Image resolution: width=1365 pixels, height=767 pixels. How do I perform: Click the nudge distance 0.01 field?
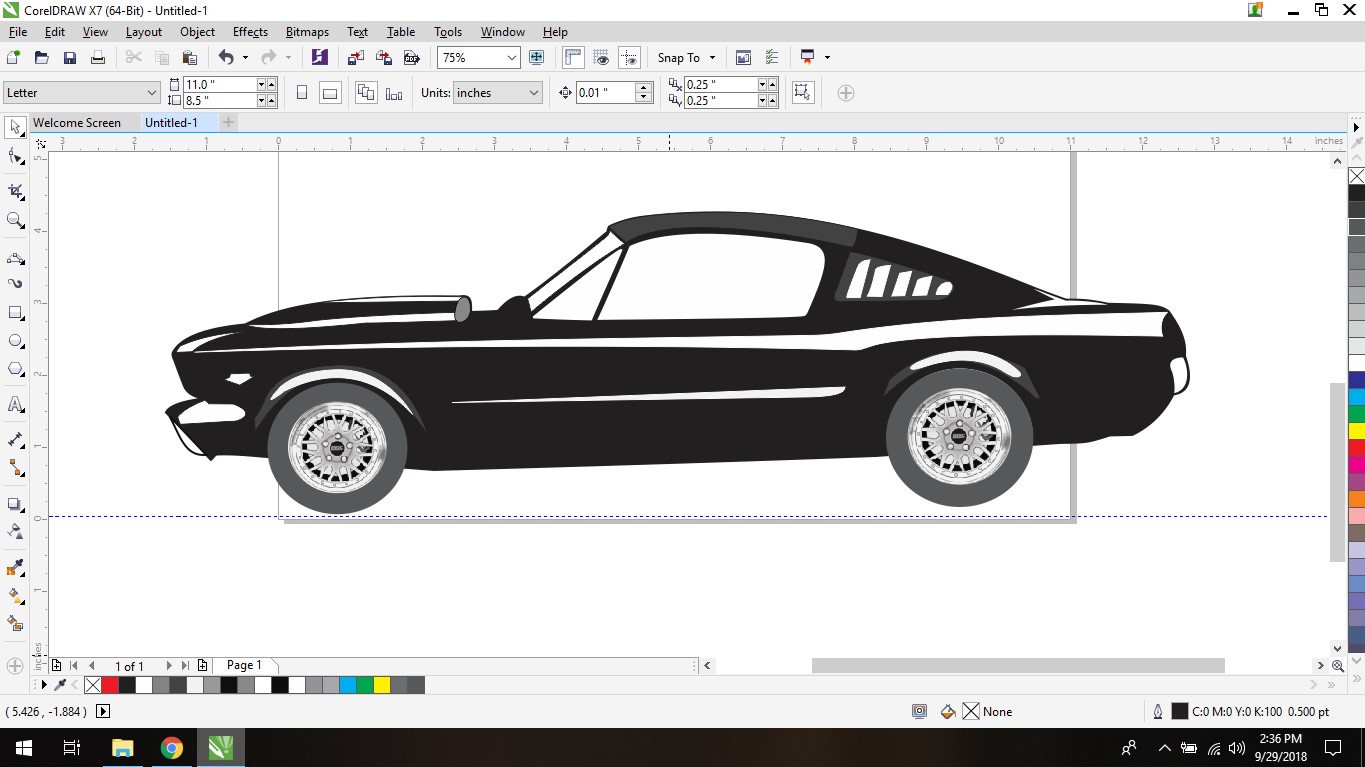click(x=606, y=93)
